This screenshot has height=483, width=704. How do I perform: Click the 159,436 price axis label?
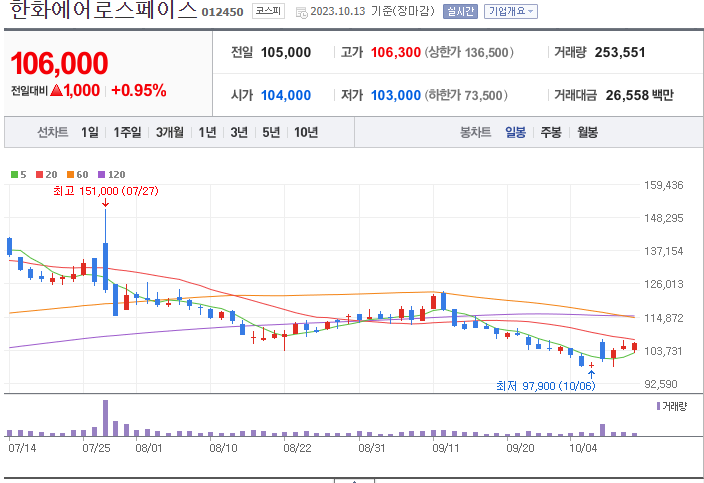pos(664,185)
